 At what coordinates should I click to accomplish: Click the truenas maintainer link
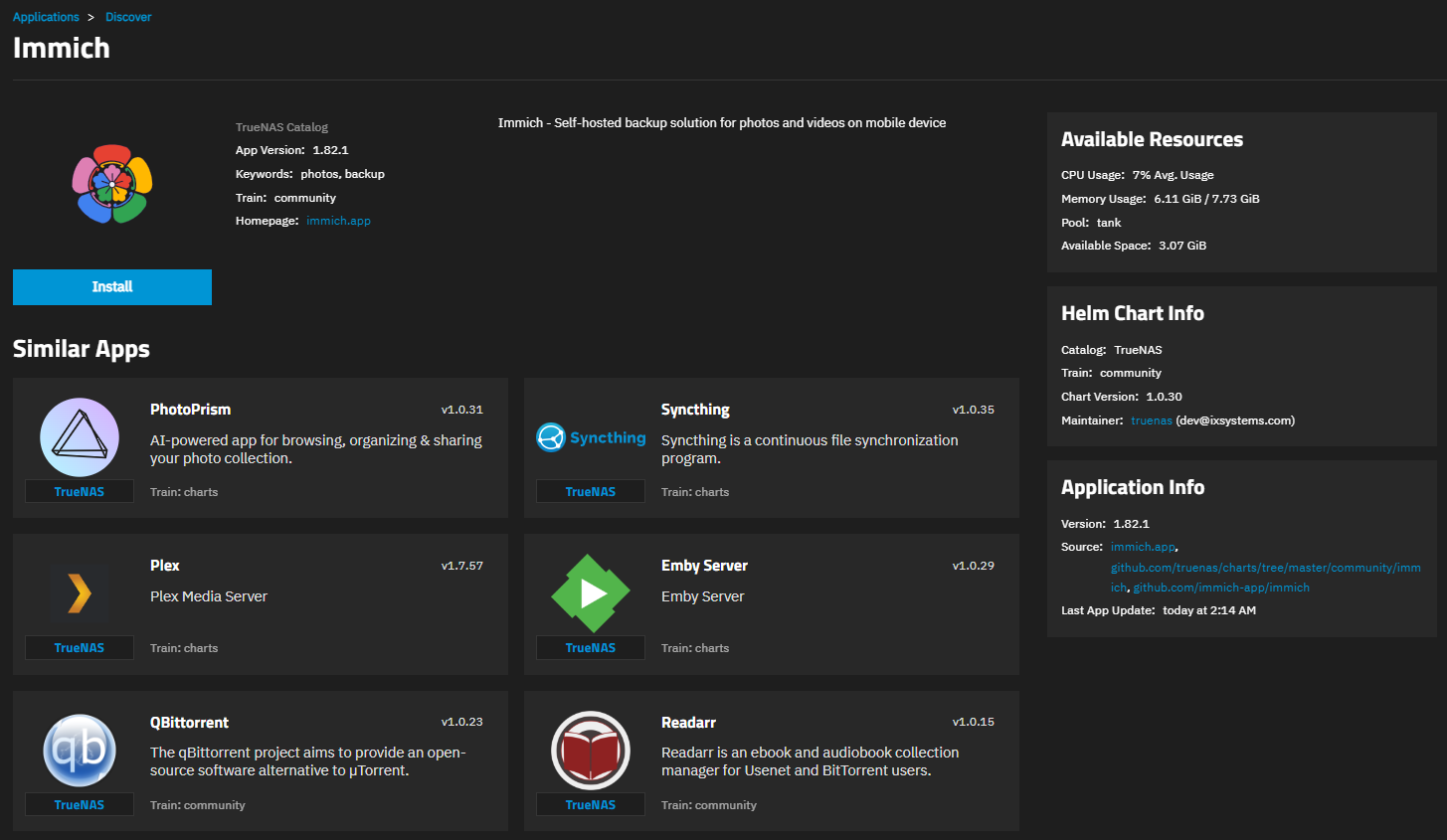[x=1151, y=420]
